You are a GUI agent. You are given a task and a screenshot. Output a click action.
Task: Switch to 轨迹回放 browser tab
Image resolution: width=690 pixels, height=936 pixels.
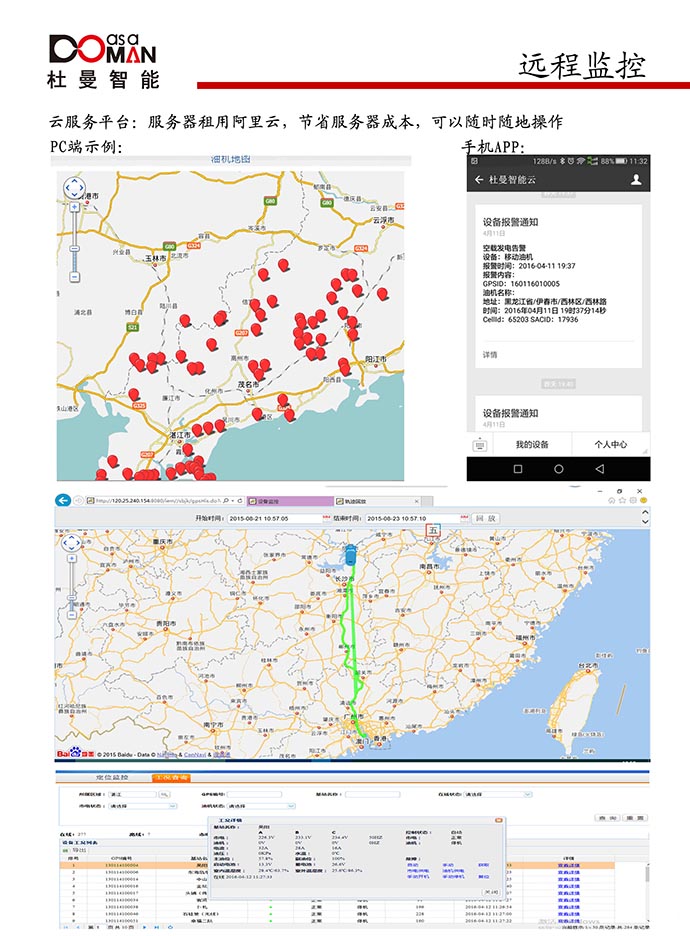point(376,501)
